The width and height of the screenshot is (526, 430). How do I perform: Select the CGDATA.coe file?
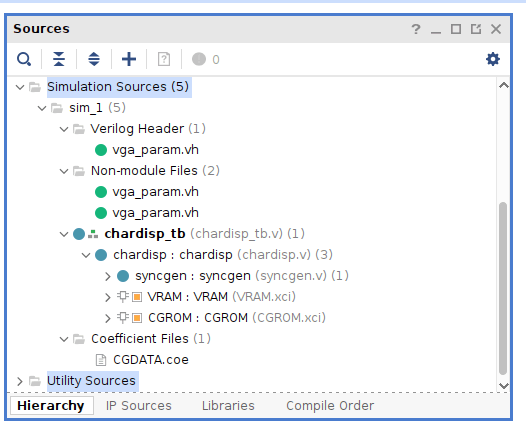(151, 360)
